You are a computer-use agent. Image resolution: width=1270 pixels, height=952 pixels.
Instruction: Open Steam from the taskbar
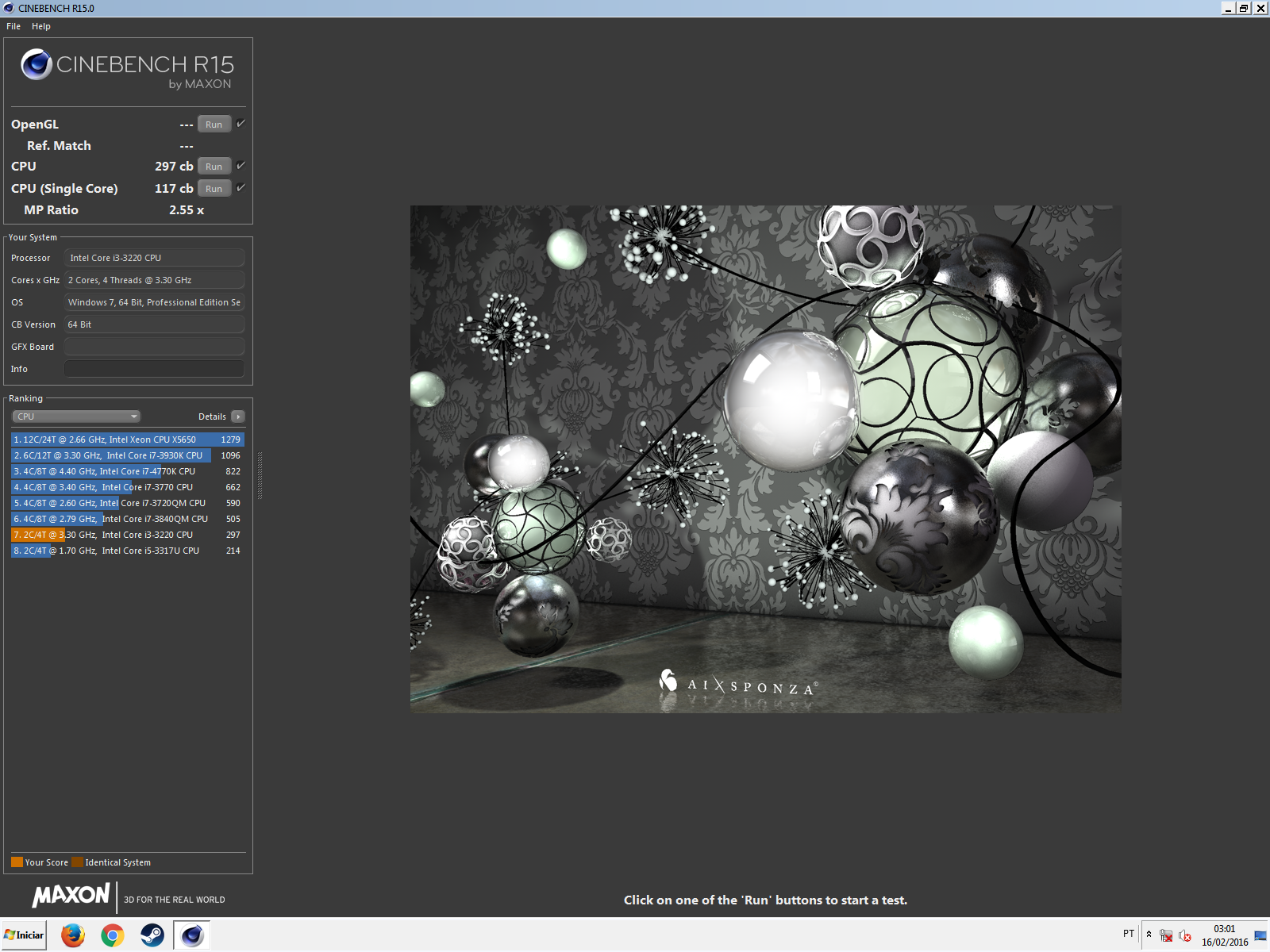pos(152,935)
